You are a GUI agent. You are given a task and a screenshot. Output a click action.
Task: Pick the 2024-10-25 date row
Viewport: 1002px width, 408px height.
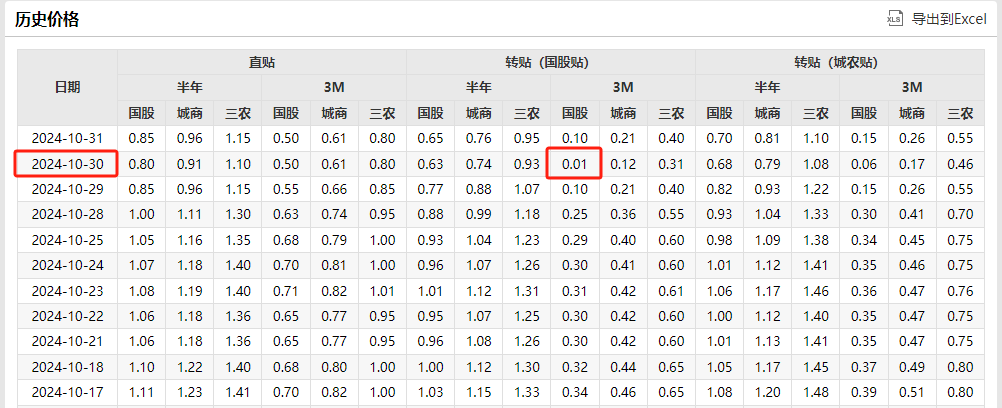67,240
